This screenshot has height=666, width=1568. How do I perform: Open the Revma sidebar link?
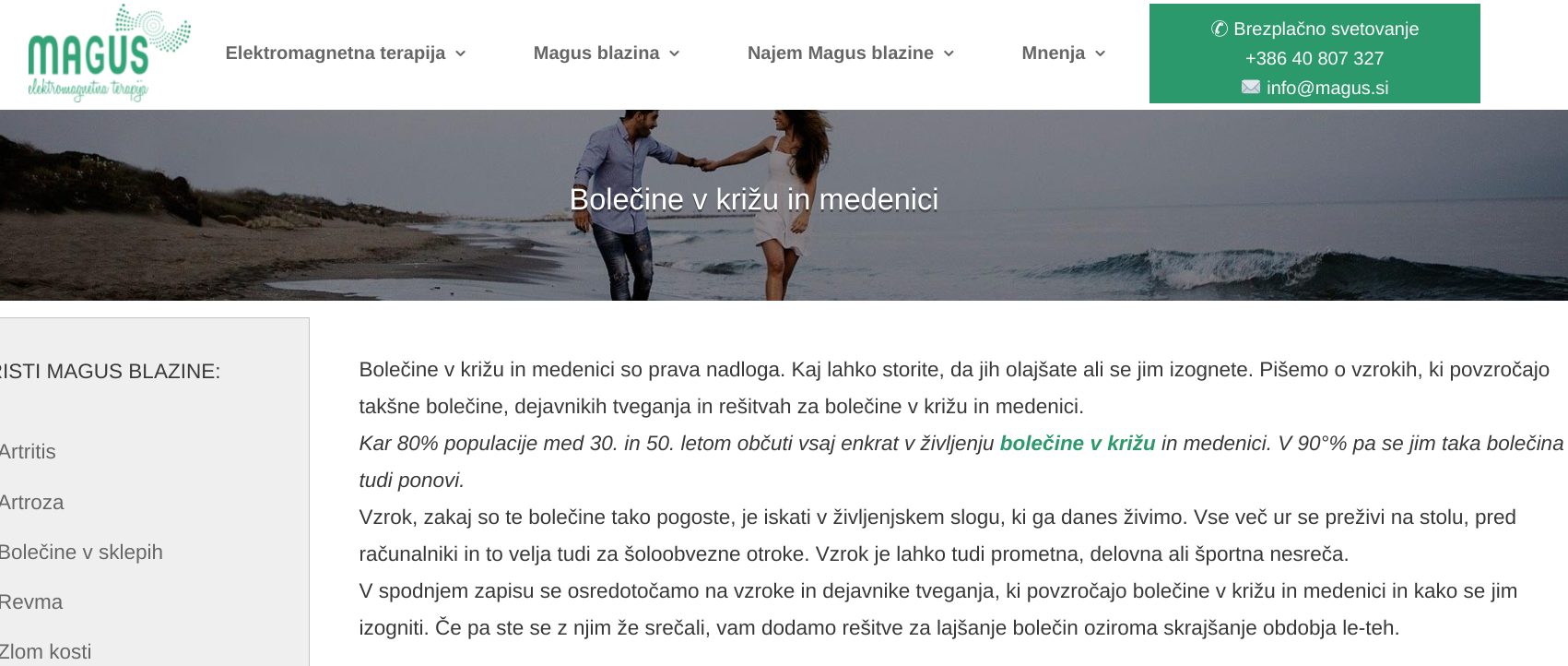tap(31, 602)
